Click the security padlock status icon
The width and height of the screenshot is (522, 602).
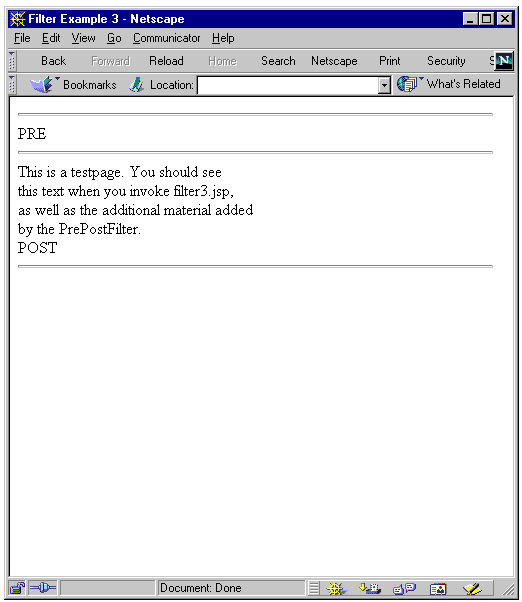pos(17,588)
